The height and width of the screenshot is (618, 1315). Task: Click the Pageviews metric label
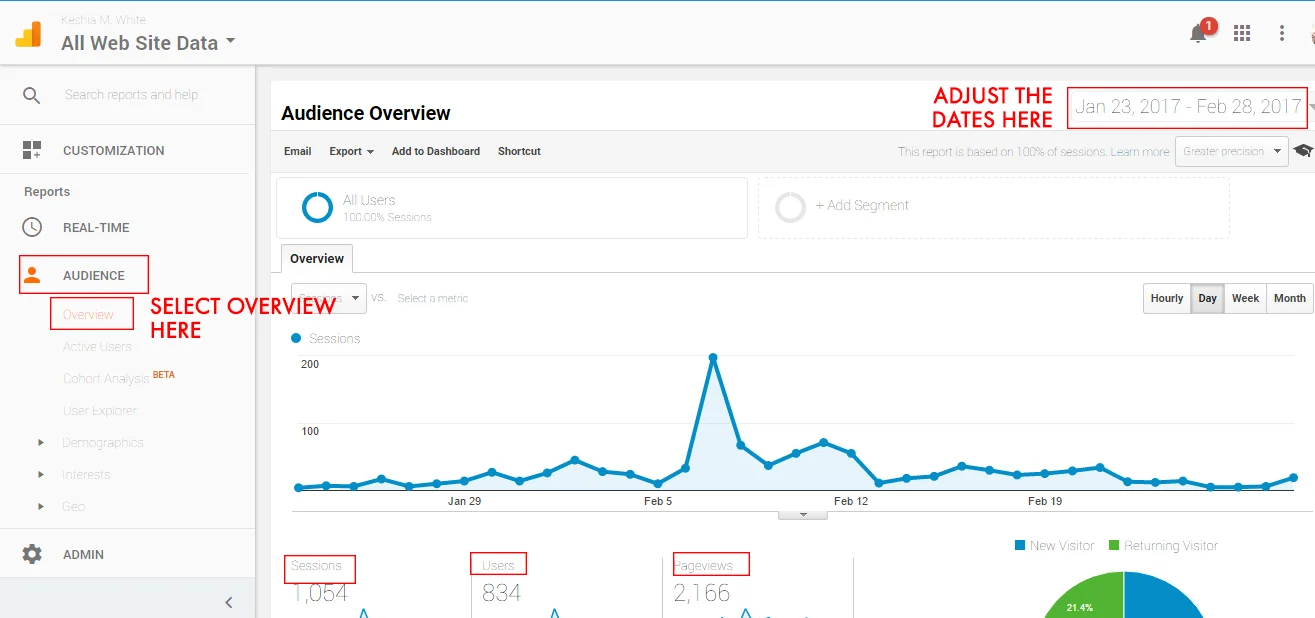704,566
